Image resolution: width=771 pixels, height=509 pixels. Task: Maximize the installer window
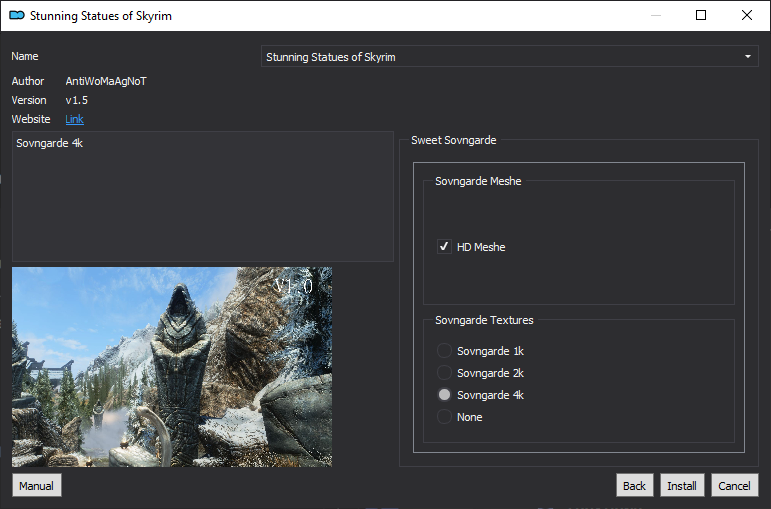tap(701, 15)
